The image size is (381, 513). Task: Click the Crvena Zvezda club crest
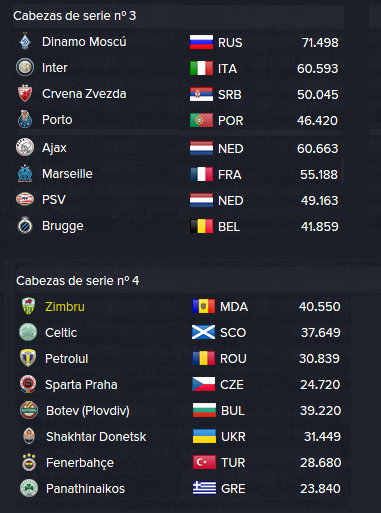pyautogui.click(x=25, y=93)
